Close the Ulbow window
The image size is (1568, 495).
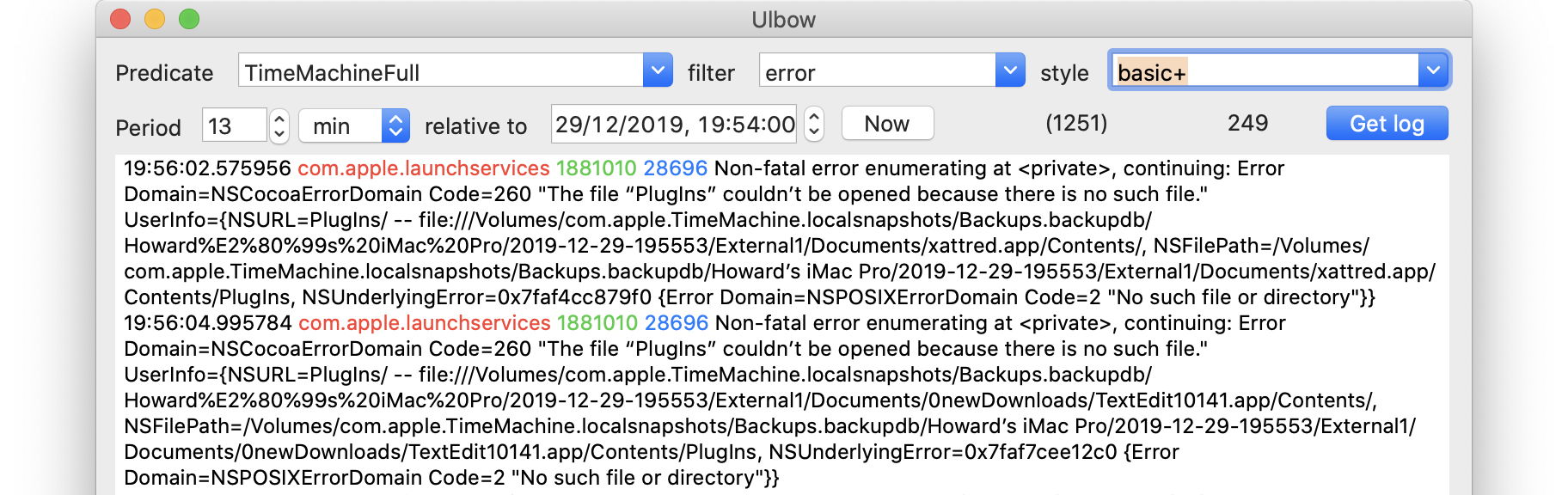click(120, 19)
